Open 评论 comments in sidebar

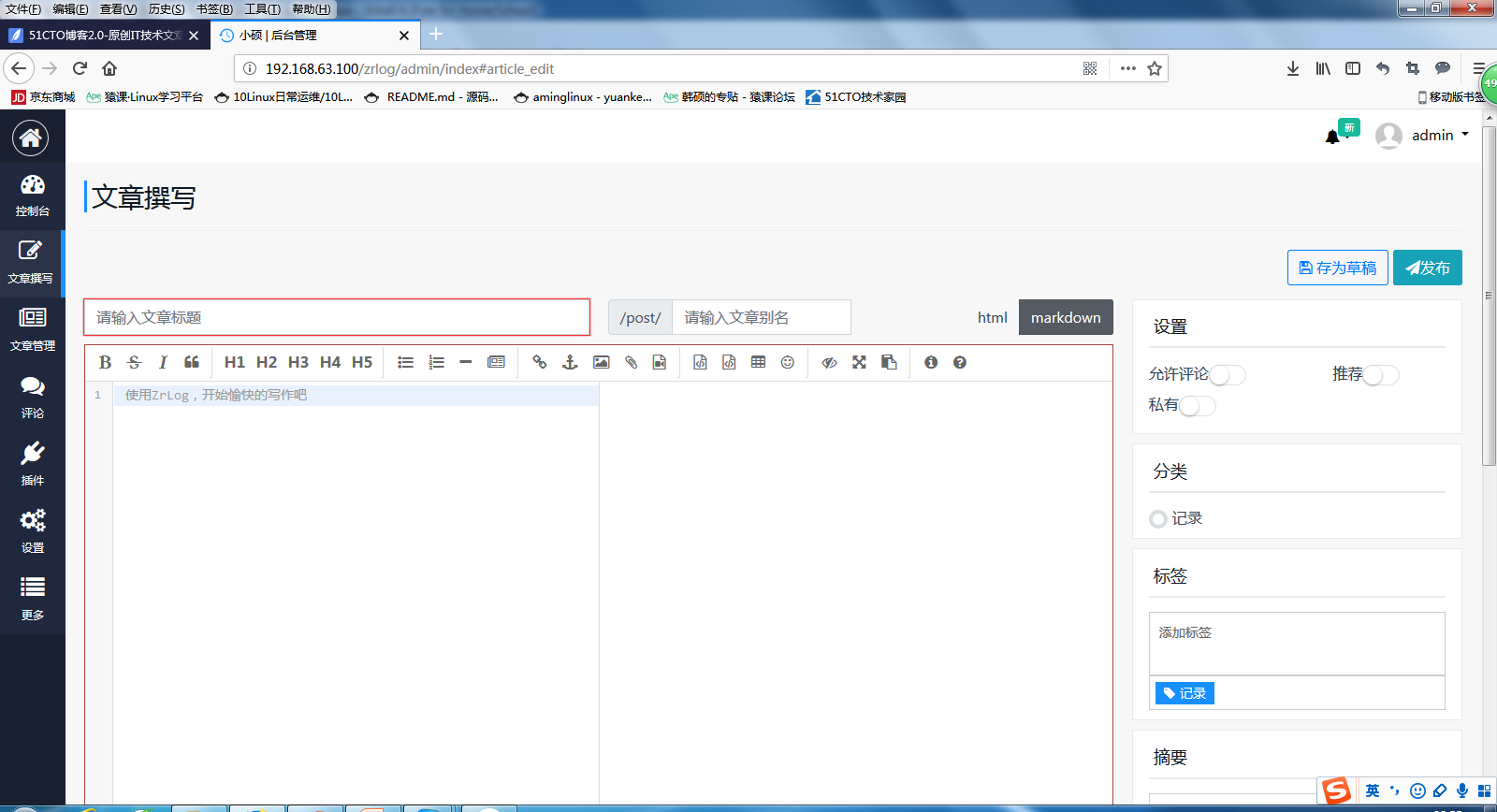point(33,399)
